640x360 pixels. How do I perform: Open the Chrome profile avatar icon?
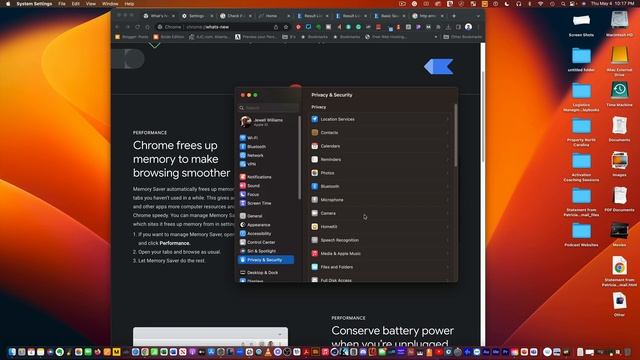tap(469, 27)
